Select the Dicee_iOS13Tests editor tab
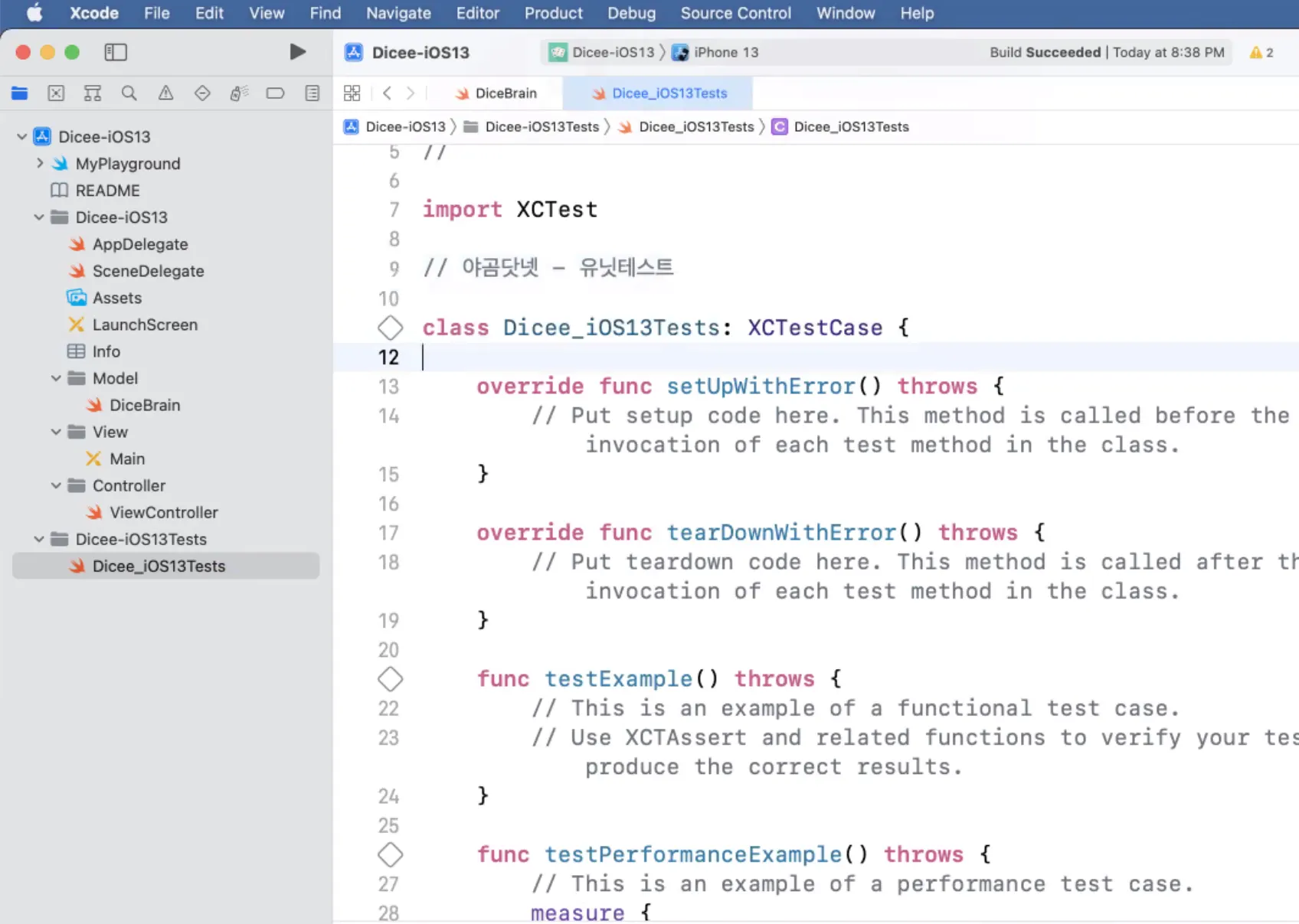The image size is (1299, 924). [659, 93]
